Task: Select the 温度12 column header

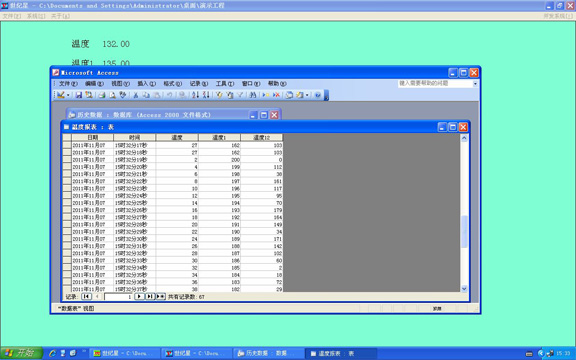Action: [x=262, y=137]
